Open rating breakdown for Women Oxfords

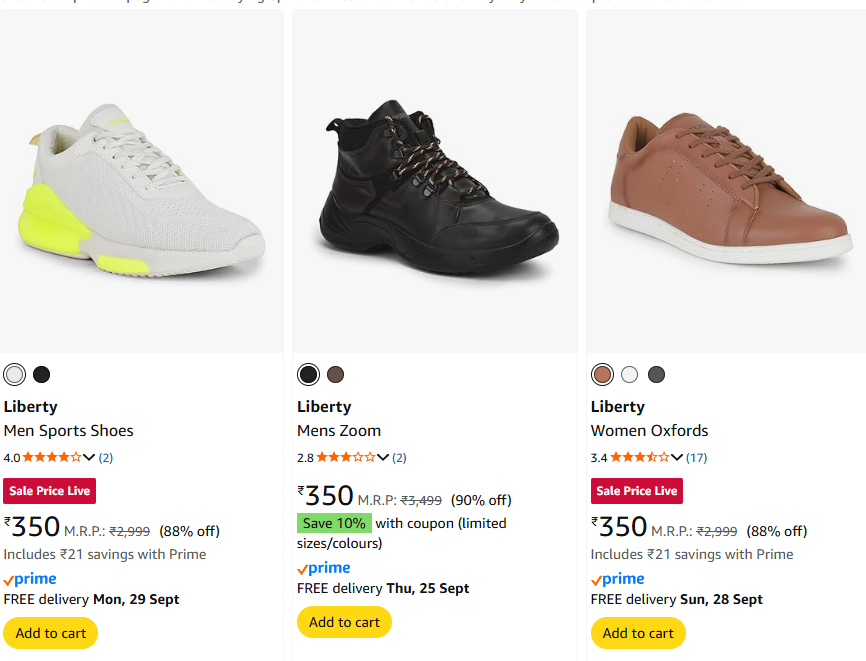(x=677, y=458)
